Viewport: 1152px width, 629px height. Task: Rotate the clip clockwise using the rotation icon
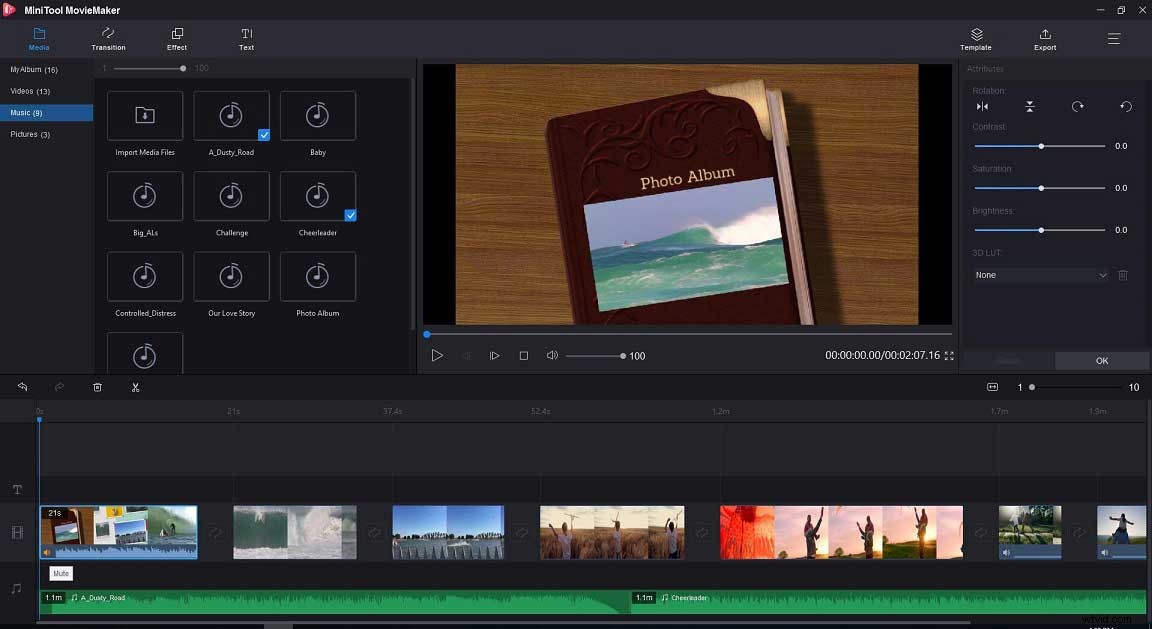pos(1076,106)
